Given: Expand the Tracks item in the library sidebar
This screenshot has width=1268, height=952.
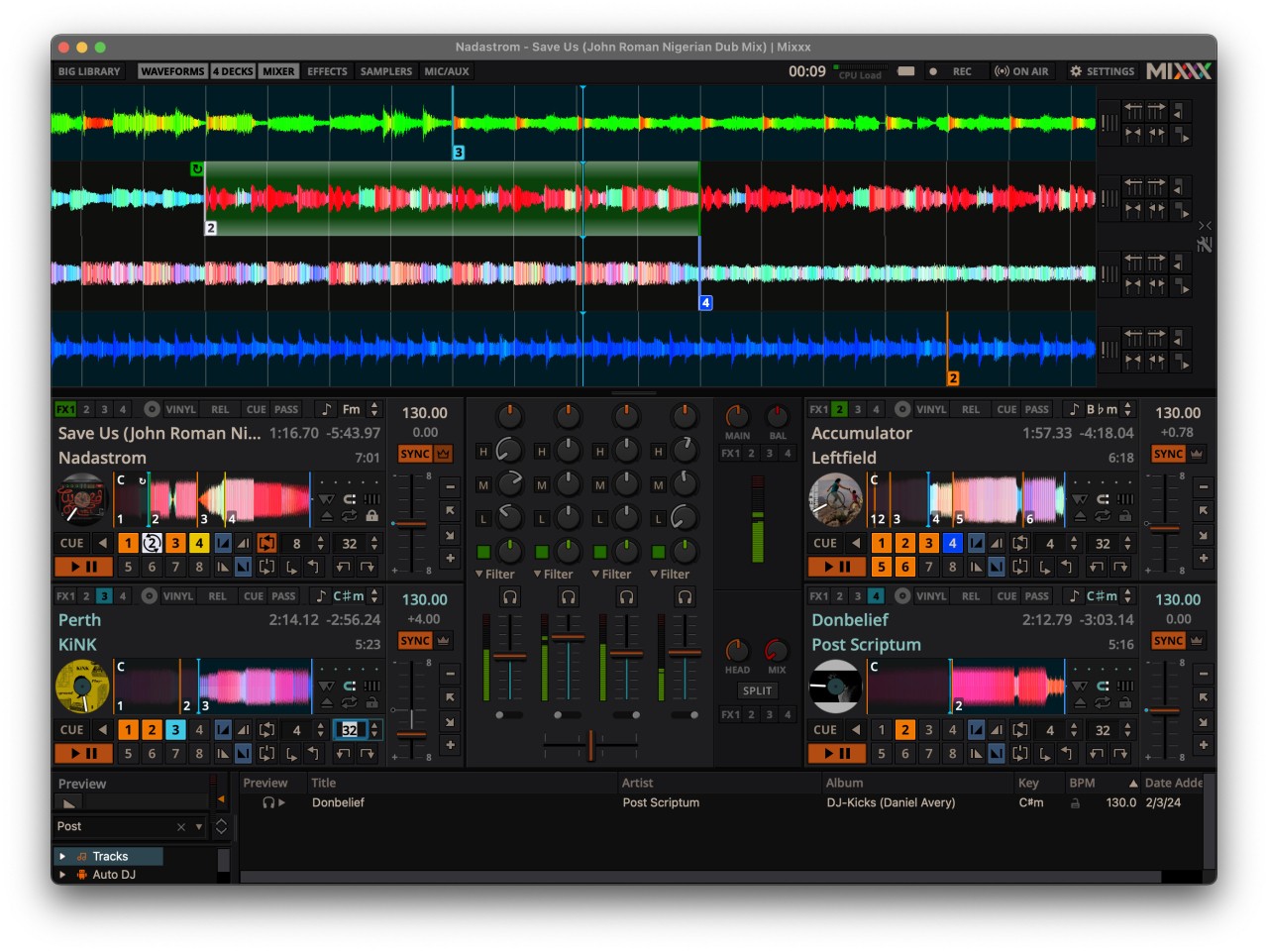Looking at the screenshot, I should coord(63,855).
